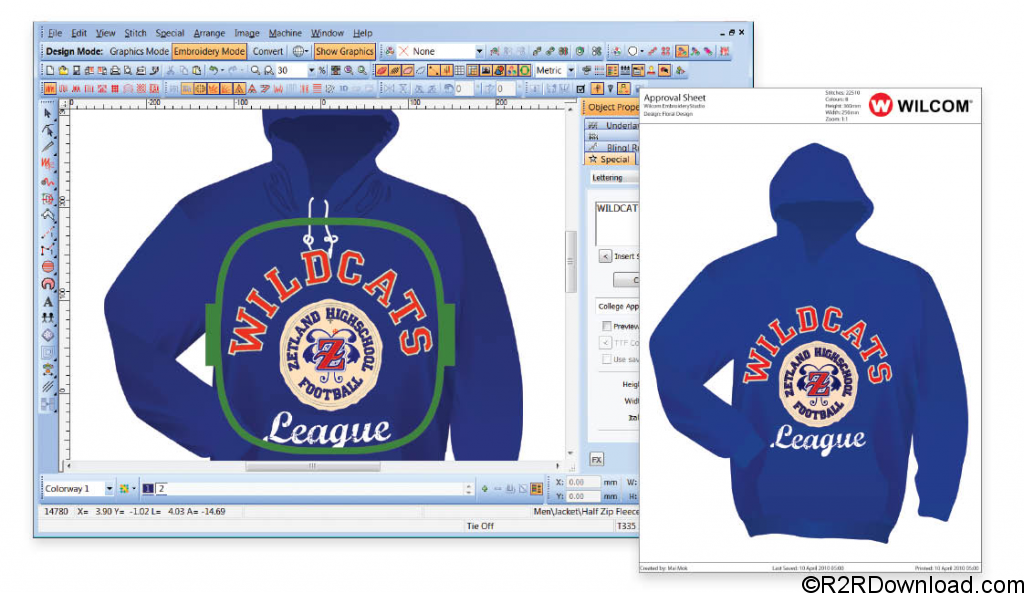Click the FX button in properties panel
The height and width of the screenshot is (593, 1024).
(596, 460)
